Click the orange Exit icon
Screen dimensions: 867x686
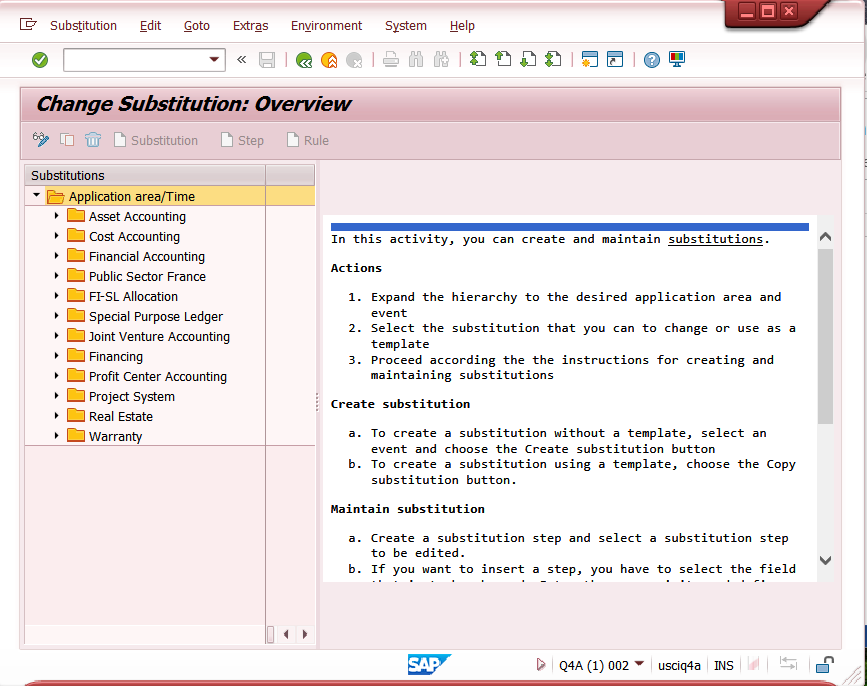click(329, 60)
